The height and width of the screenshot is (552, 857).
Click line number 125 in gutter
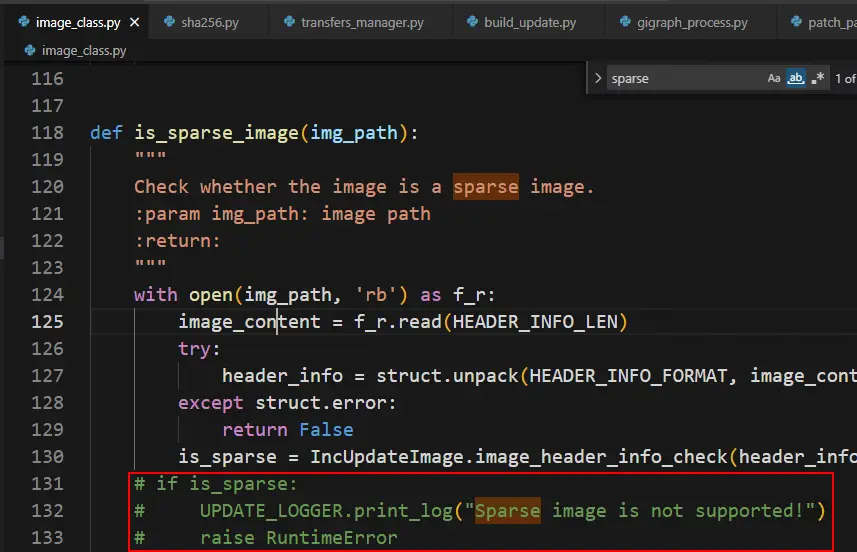tap(48, 322)
